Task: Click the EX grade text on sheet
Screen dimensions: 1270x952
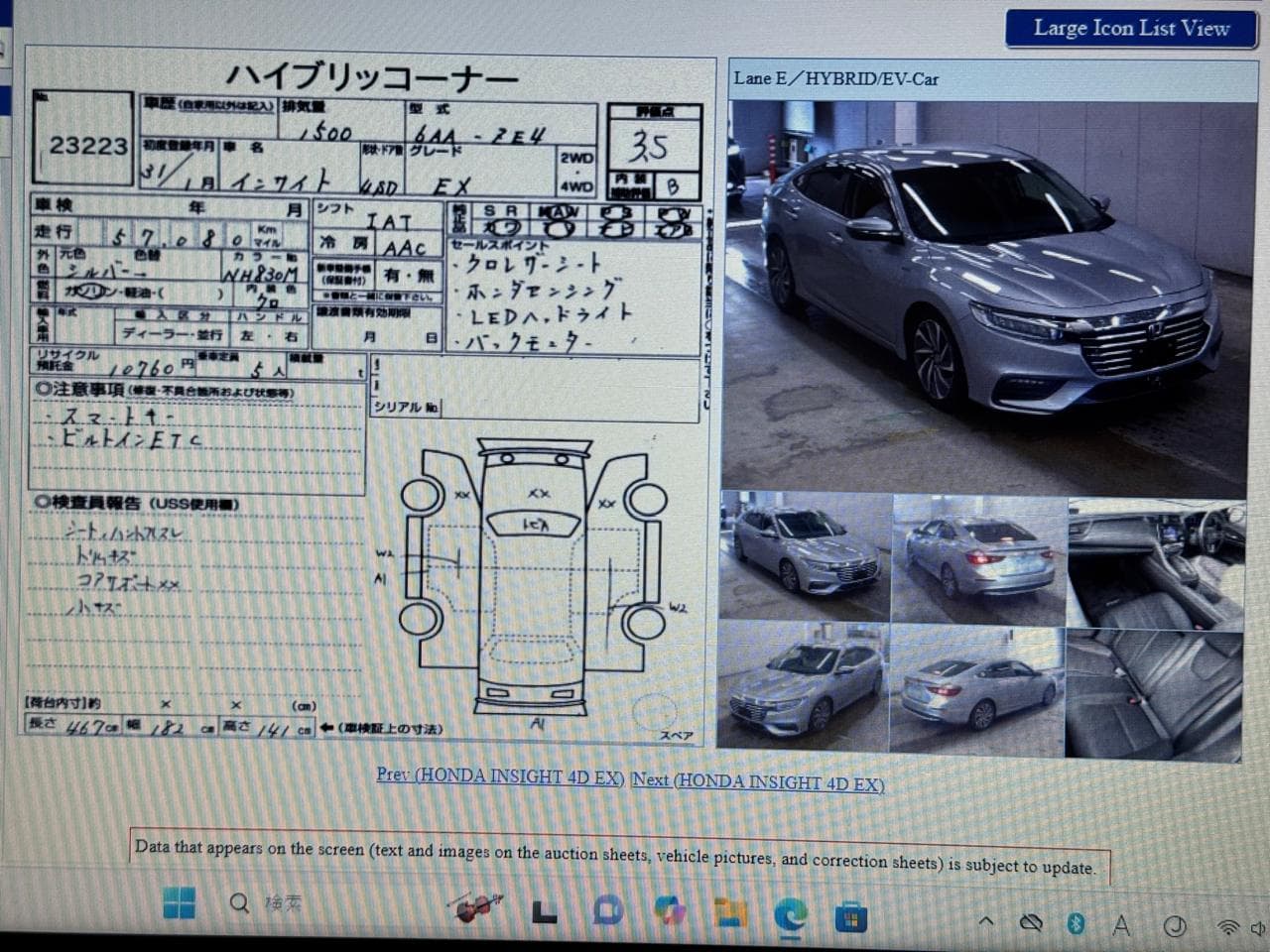Action: (x=451, y=185)
